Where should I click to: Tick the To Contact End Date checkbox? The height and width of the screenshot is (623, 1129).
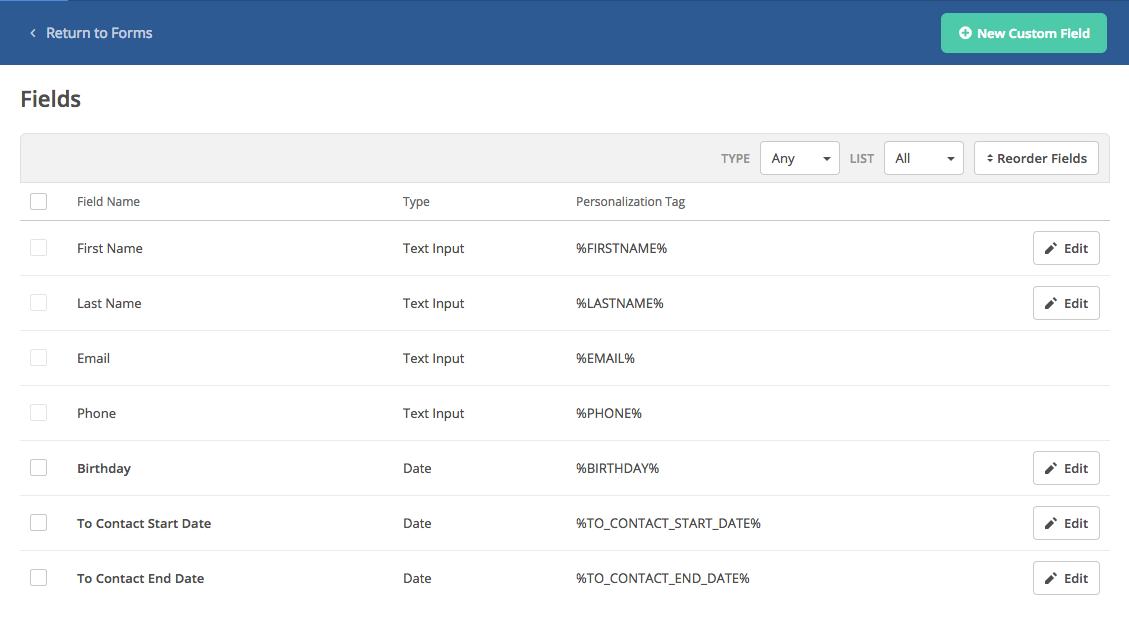tap(39, 578)
